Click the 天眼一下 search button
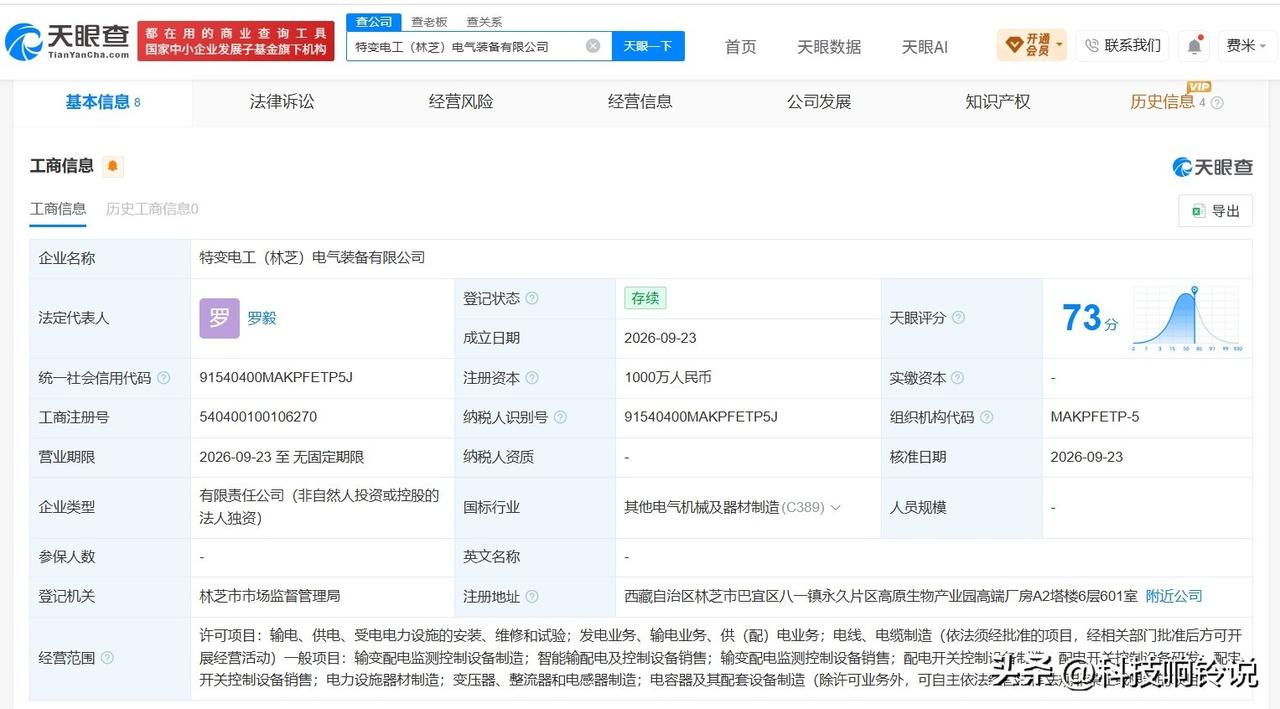 pyautogui.click(x=648, y=46)
